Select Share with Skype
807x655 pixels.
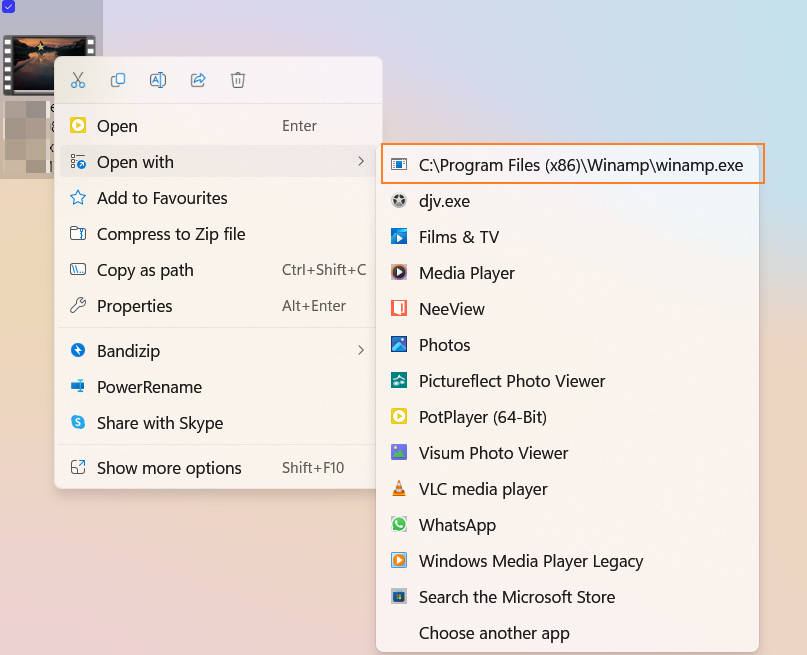[218, 422]
